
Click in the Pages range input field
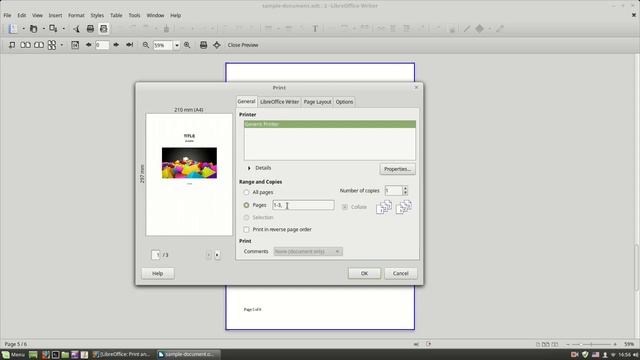[x=303, y=205]
